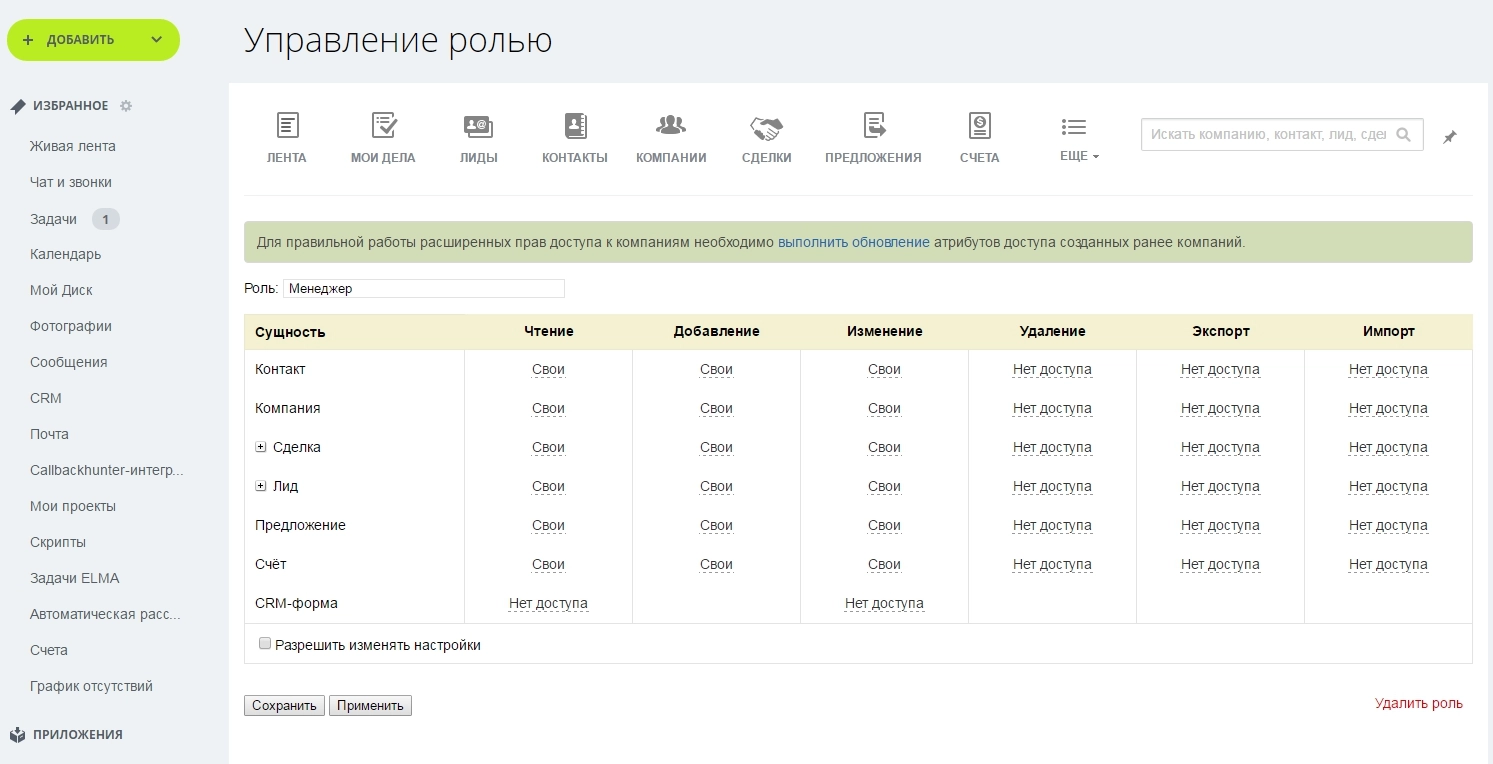Click the Роль name input field

coord(423,288)
